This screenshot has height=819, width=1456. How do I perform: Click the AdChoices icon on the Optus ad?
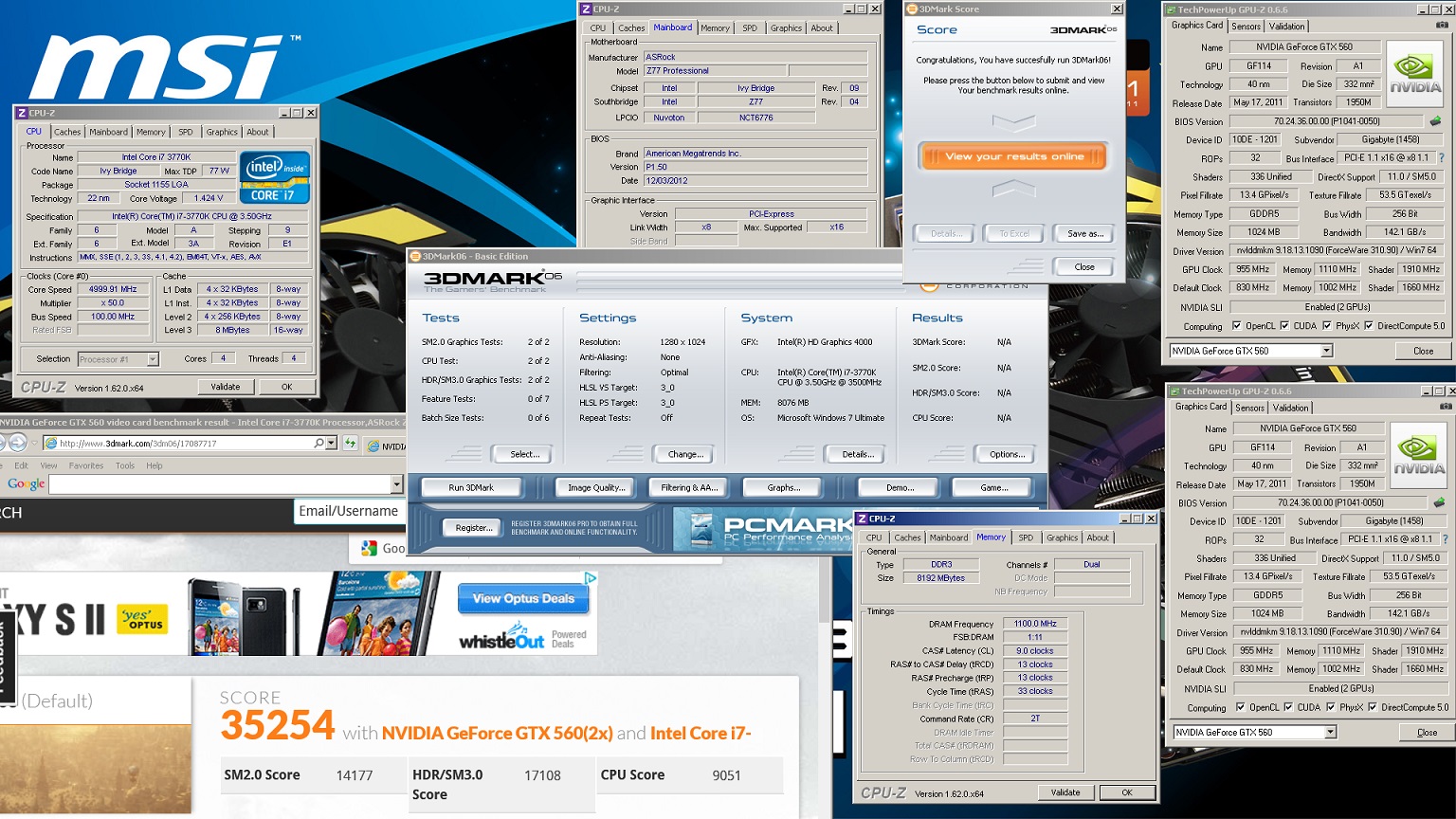590,577
